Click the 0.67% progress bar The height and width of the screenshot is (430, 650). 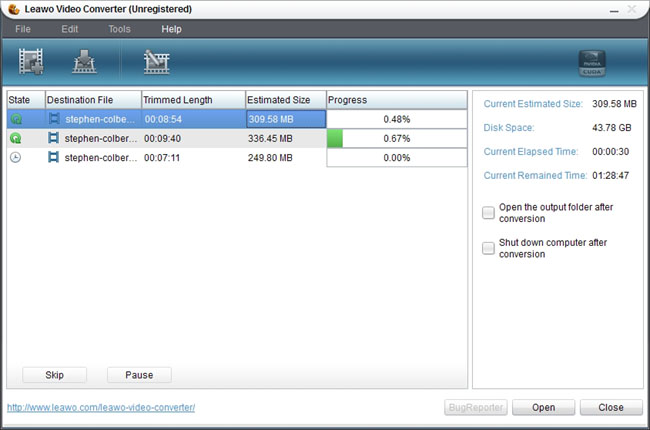pyautogui.click(x=397, y=138)
